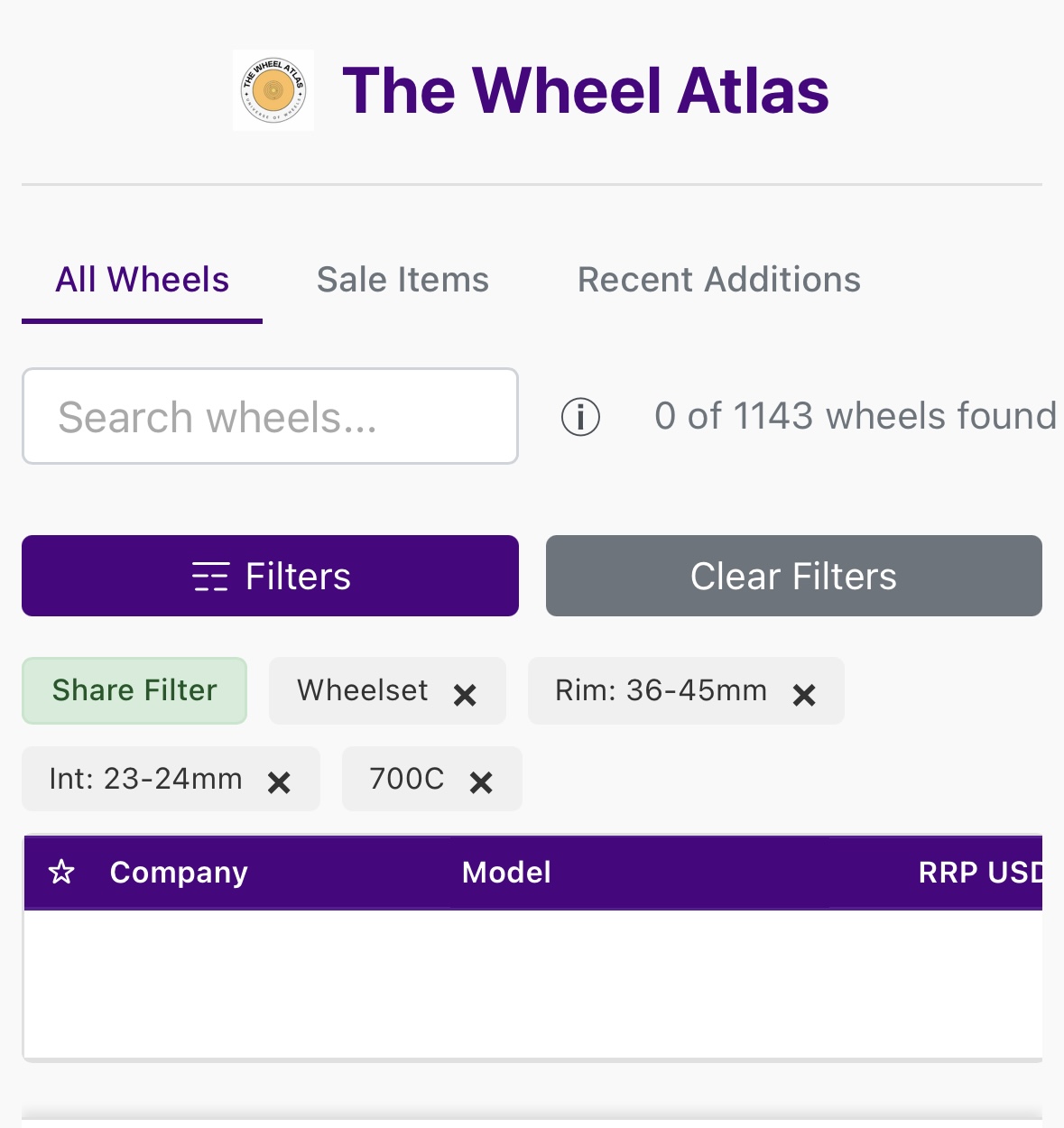Click the info circle icon
The height and width of the screenshot is (1128, 1064).
(580, 417)
